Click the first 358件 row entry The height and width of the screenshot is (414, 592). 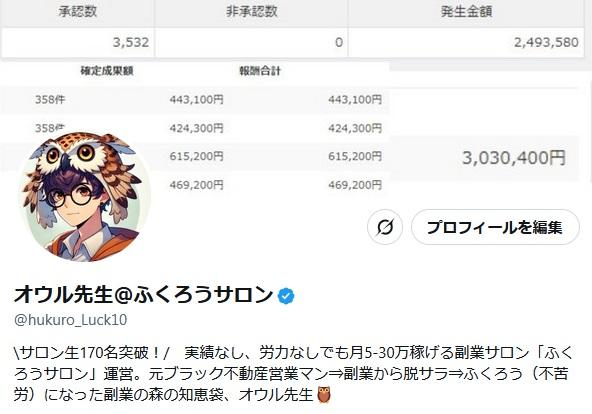50,100
